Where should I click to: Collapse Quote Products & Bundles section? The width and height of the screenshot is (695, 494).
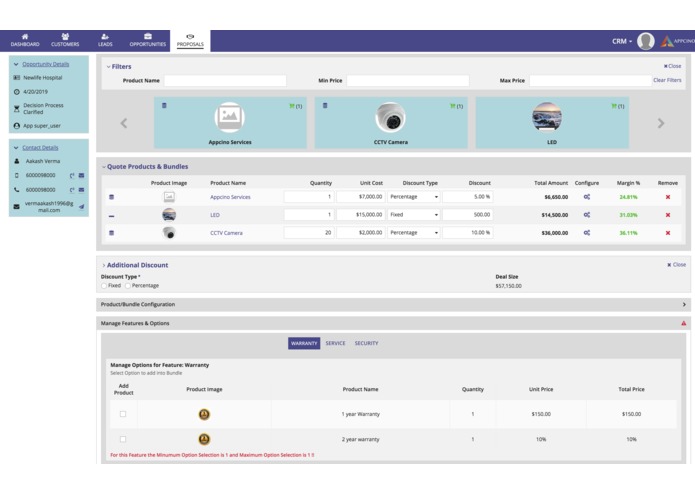coord(104,167)
